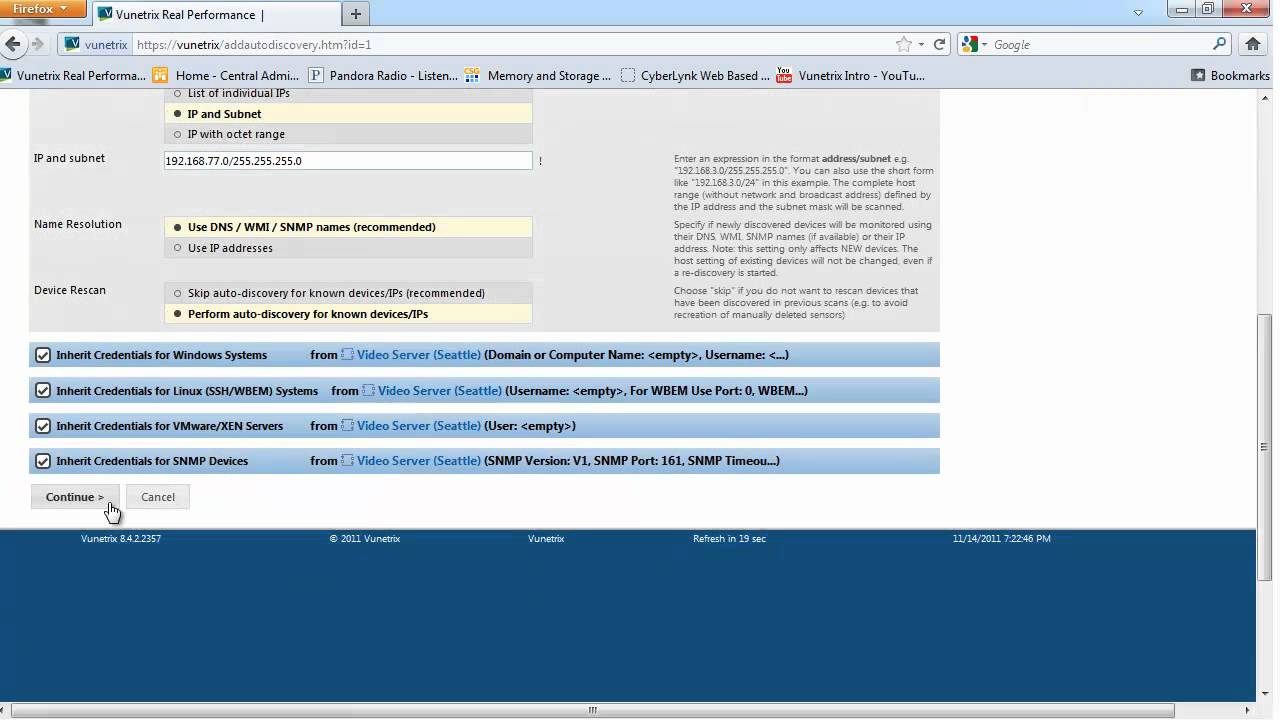1280x720 pixels.
Task: Click the Continue > button
Action: click(x=75, y=497)
